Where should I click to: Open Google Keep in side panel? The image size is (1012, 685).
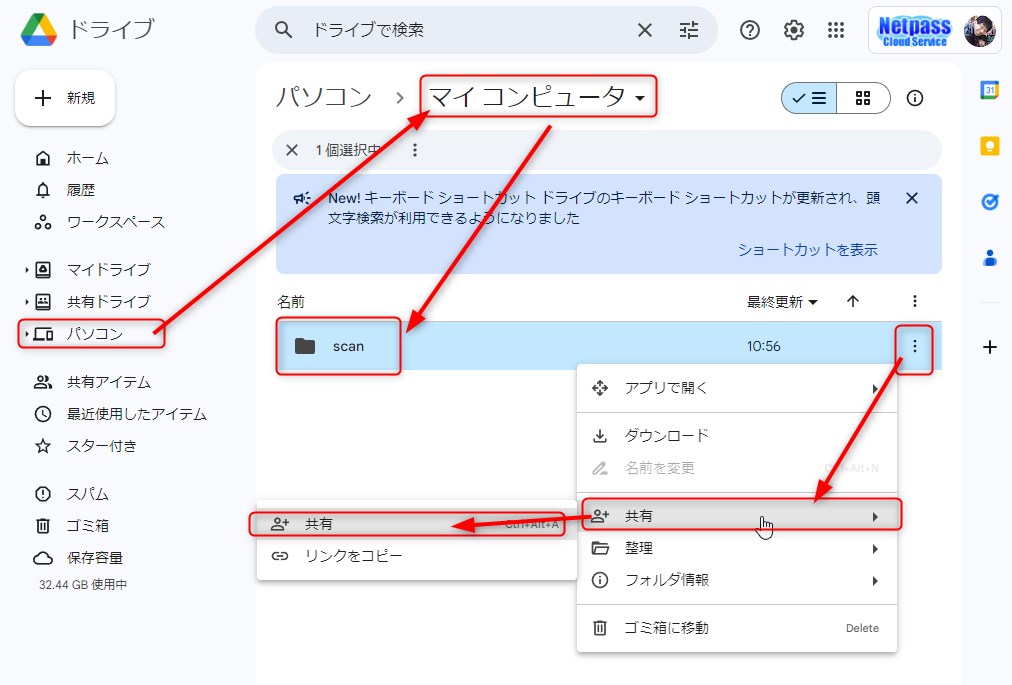point(989,146)
